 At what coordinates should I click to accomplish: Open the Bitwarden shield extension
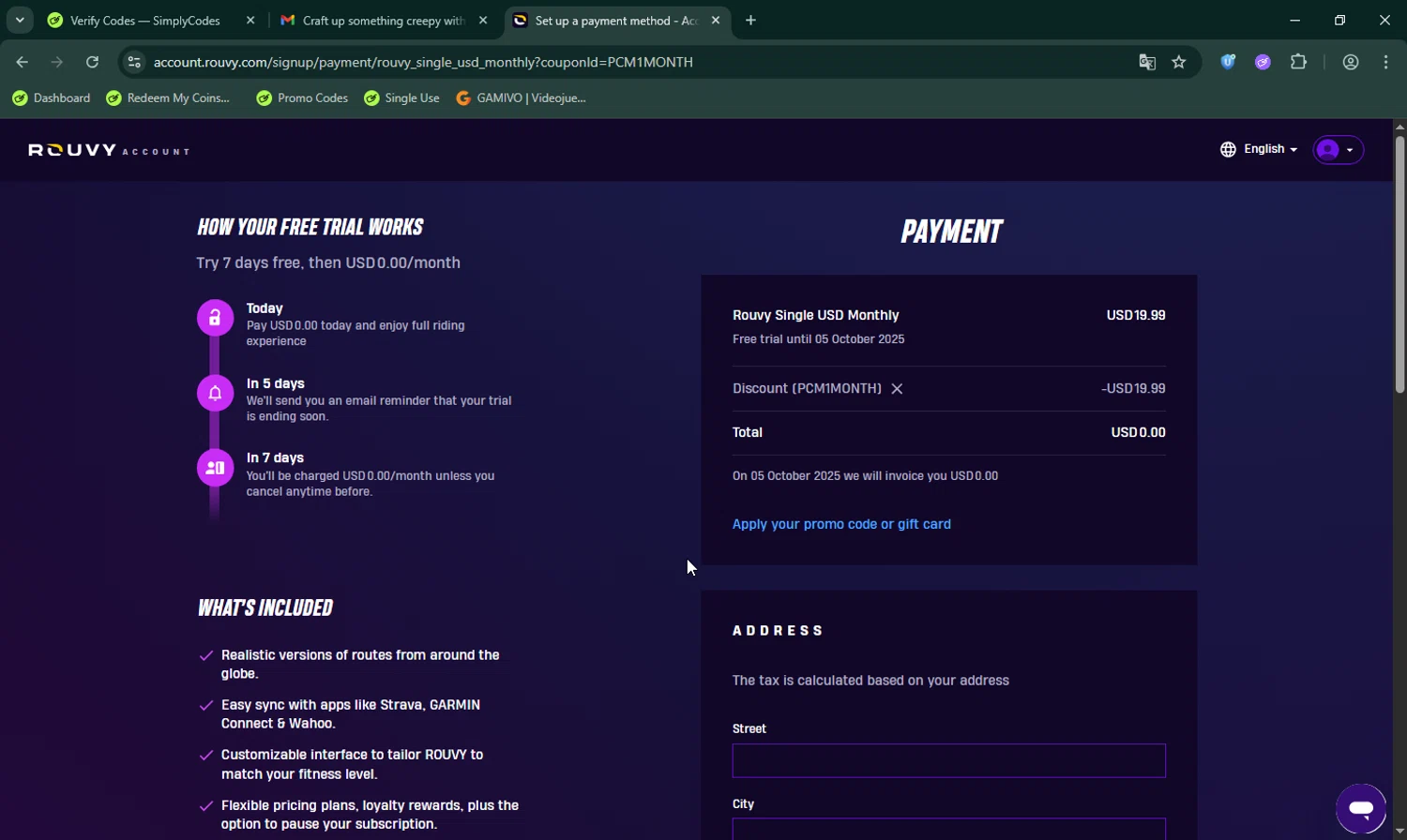tap(1228, 62)
